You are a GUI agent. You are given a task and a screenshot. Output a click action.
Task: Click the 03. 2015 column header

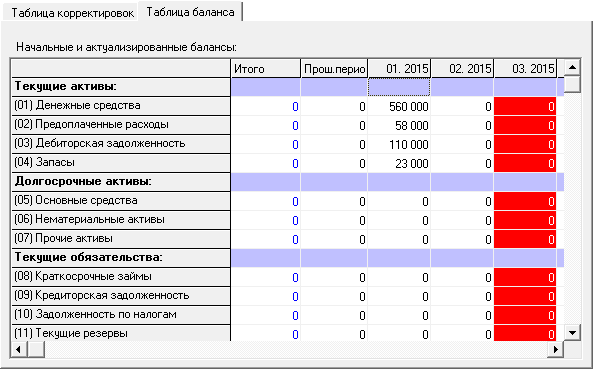(x=525, y=69)
